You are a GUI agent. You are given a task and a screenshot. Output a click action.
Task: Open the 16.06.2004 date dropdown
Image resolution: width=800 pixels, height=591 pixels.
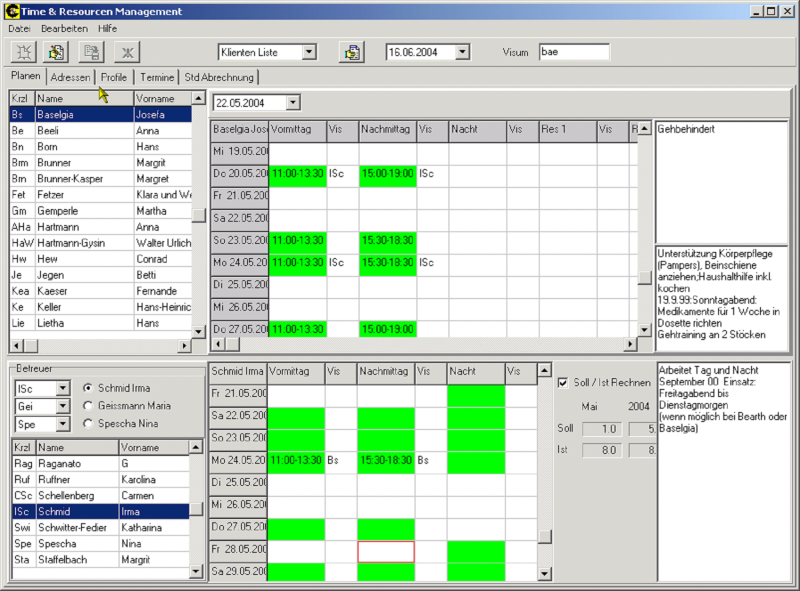click(462, 52)
